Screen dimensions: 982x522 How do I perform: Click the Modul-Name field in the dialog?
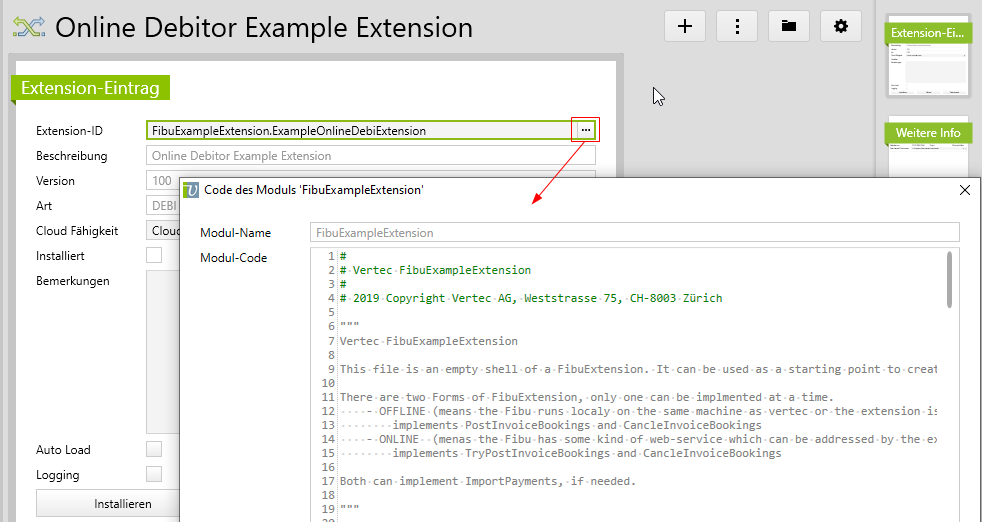click(634, 232)
